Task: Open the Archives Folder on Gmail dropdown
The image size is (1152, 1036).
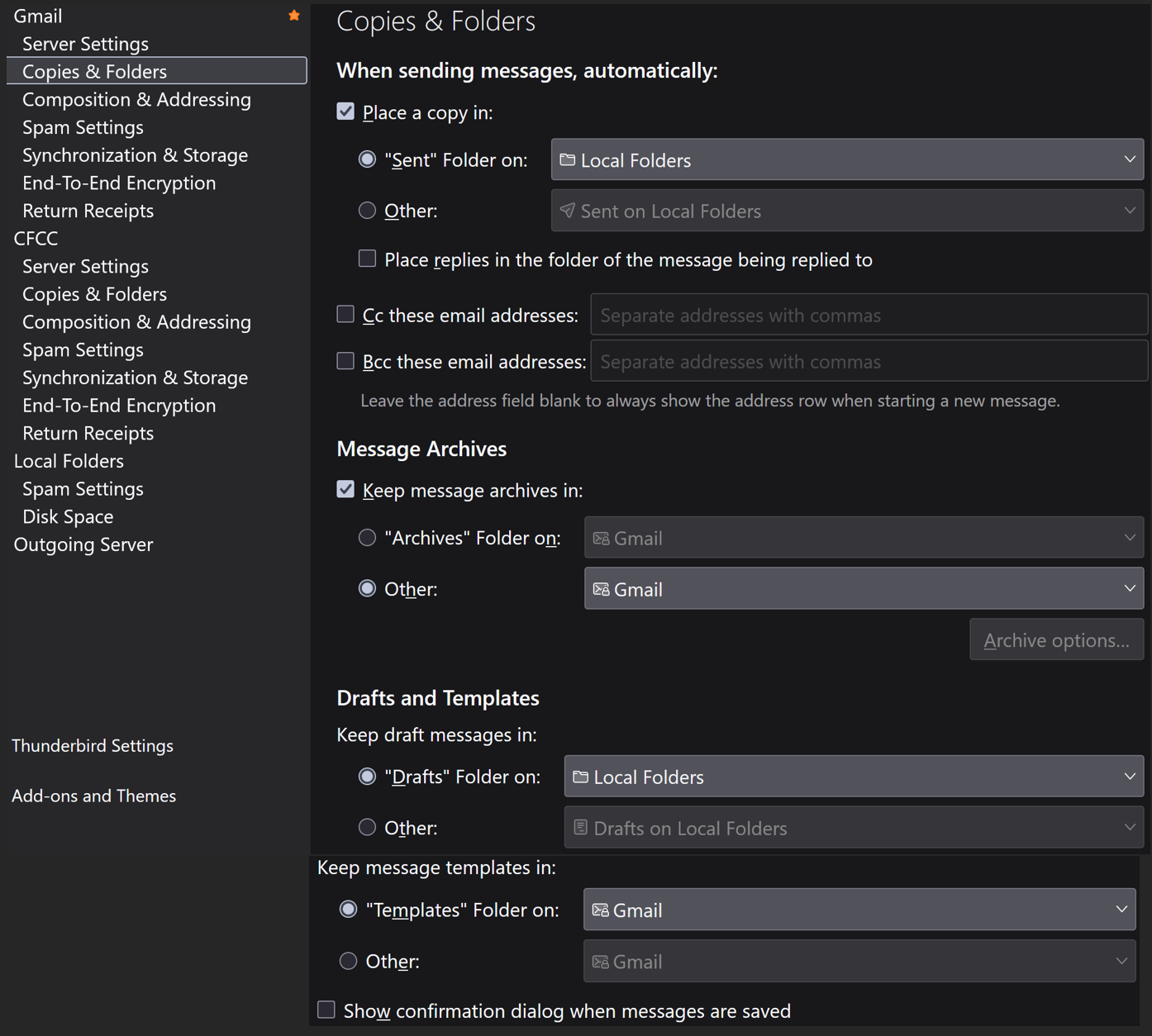Action: [864, 538]
